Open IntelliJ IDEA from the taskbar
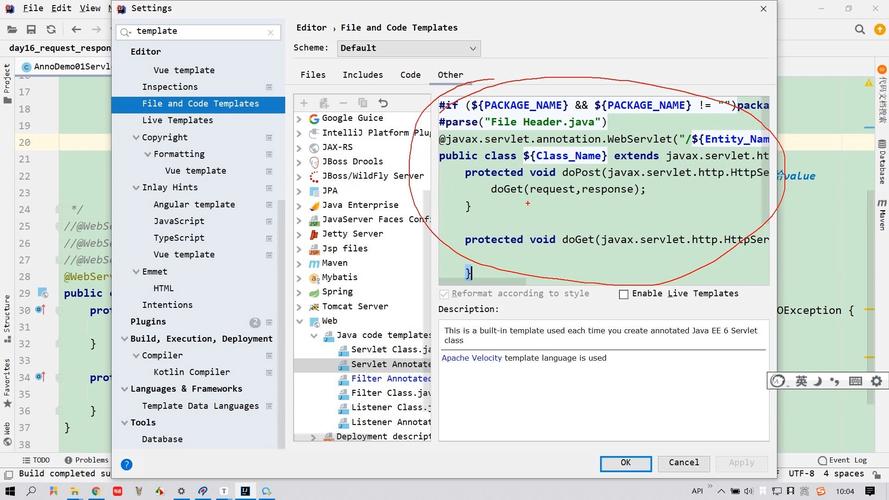The width and height of the screenshot is (889, 500). click(x=245, y=491)
